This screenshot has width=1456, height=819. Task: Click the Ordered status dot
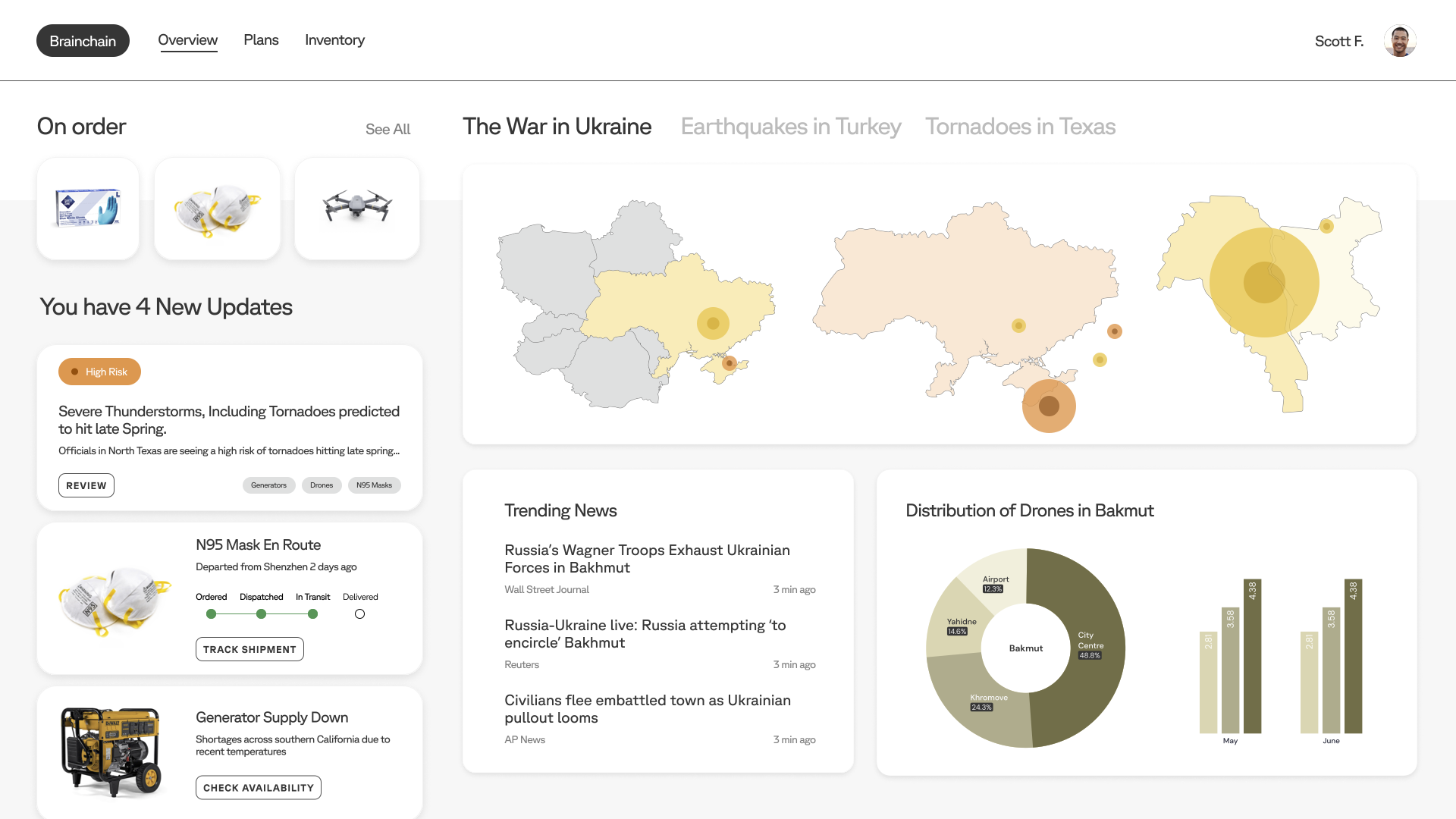point(211,614)
